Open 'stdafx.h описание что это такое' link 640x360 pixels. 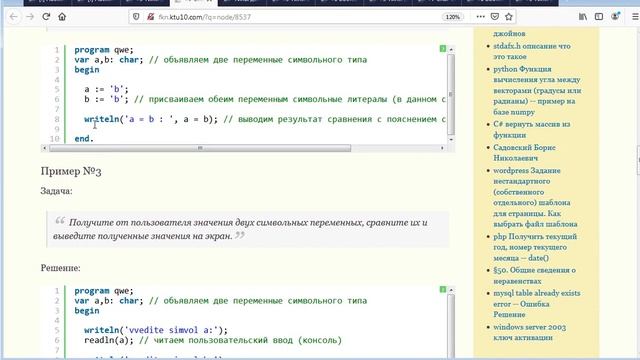coord(531,51)
